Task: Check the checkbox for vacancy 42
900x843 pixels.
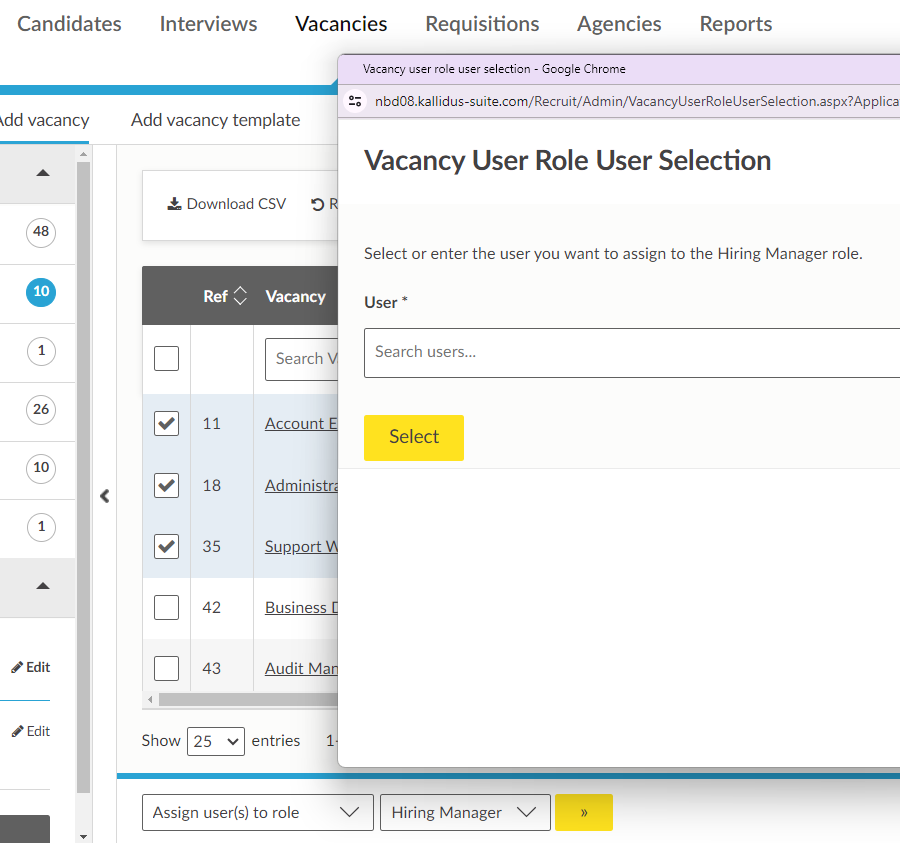Action: click(x=166, y=607)
